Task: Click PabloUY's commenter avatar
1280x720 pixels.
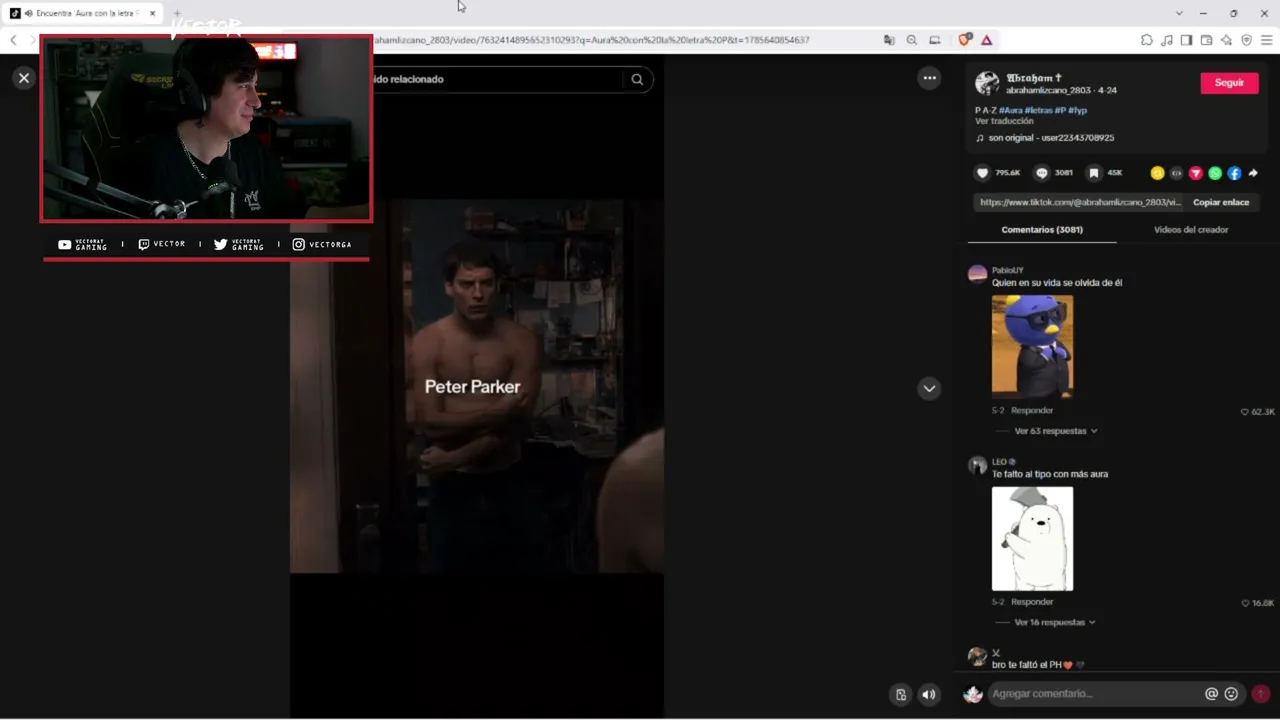Action: point(978,274)
